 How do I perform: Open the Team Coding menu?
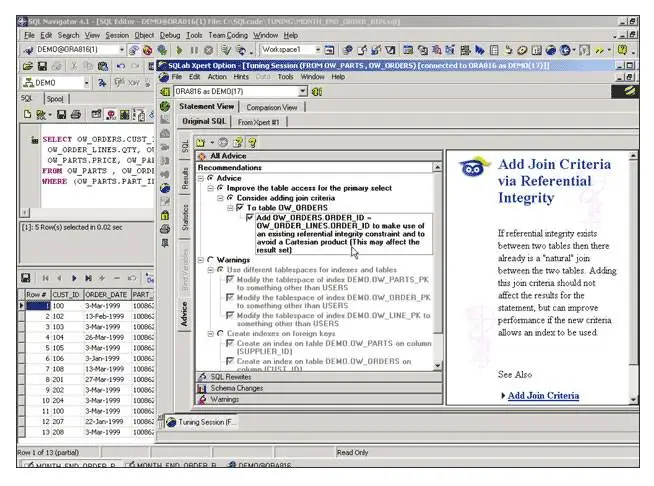tap(228, 35)
